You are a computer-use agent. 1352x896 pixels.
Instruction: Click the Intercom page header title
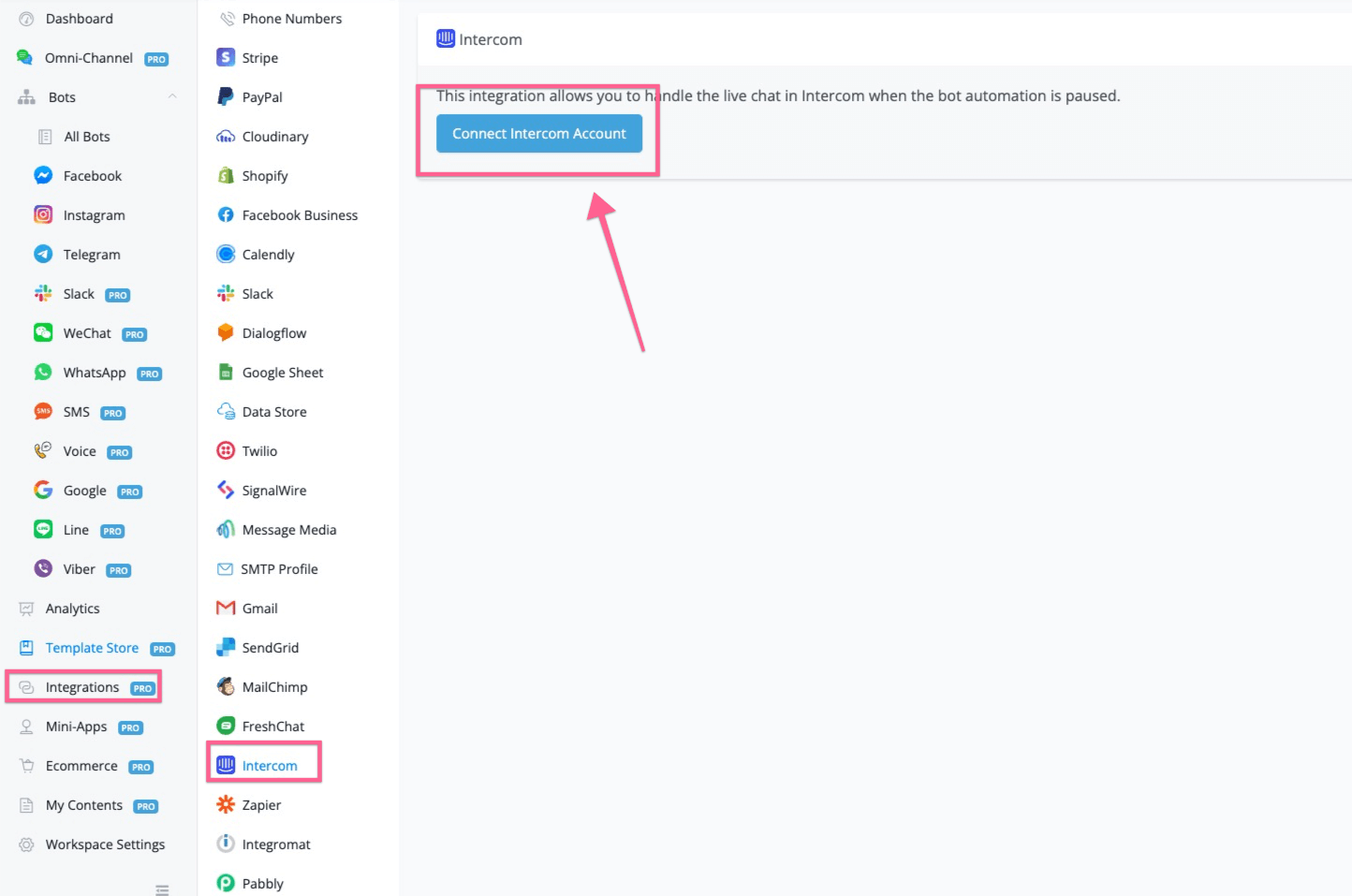[490, 39]
